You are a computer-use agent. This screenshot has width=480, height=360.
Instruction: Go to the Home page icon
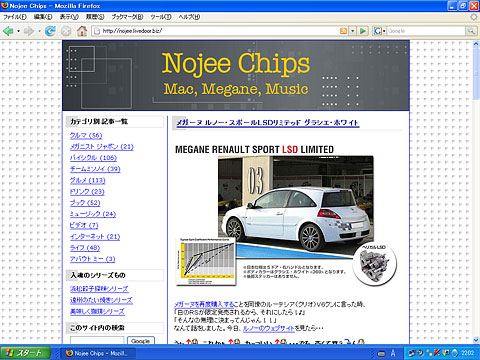pos(82,31)
